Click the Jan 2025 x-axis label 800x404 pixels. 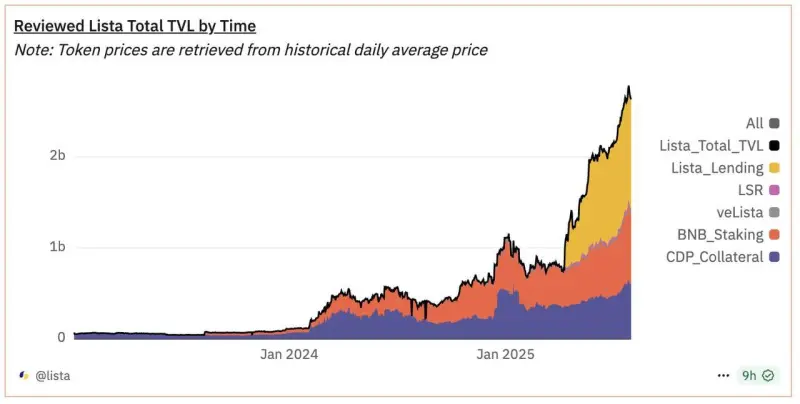click(505, 354)
